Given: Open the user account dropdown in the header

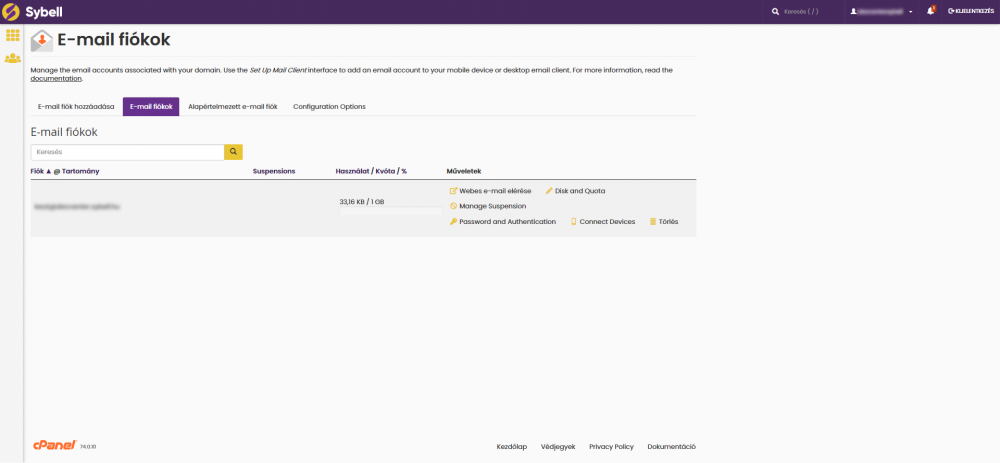Looking at the screenshot, I should (881, 11).
